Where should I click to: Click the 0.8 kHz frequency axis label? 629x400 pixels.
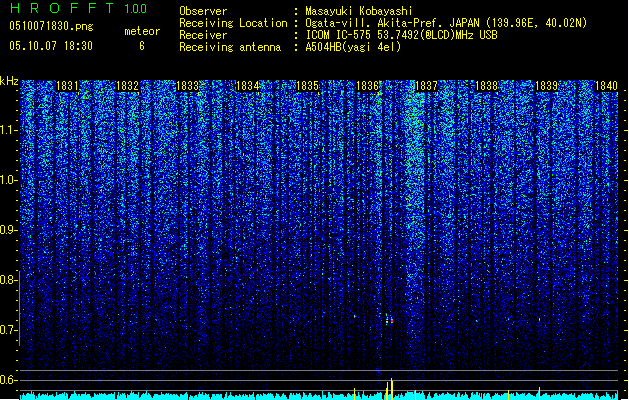(8, 280)
